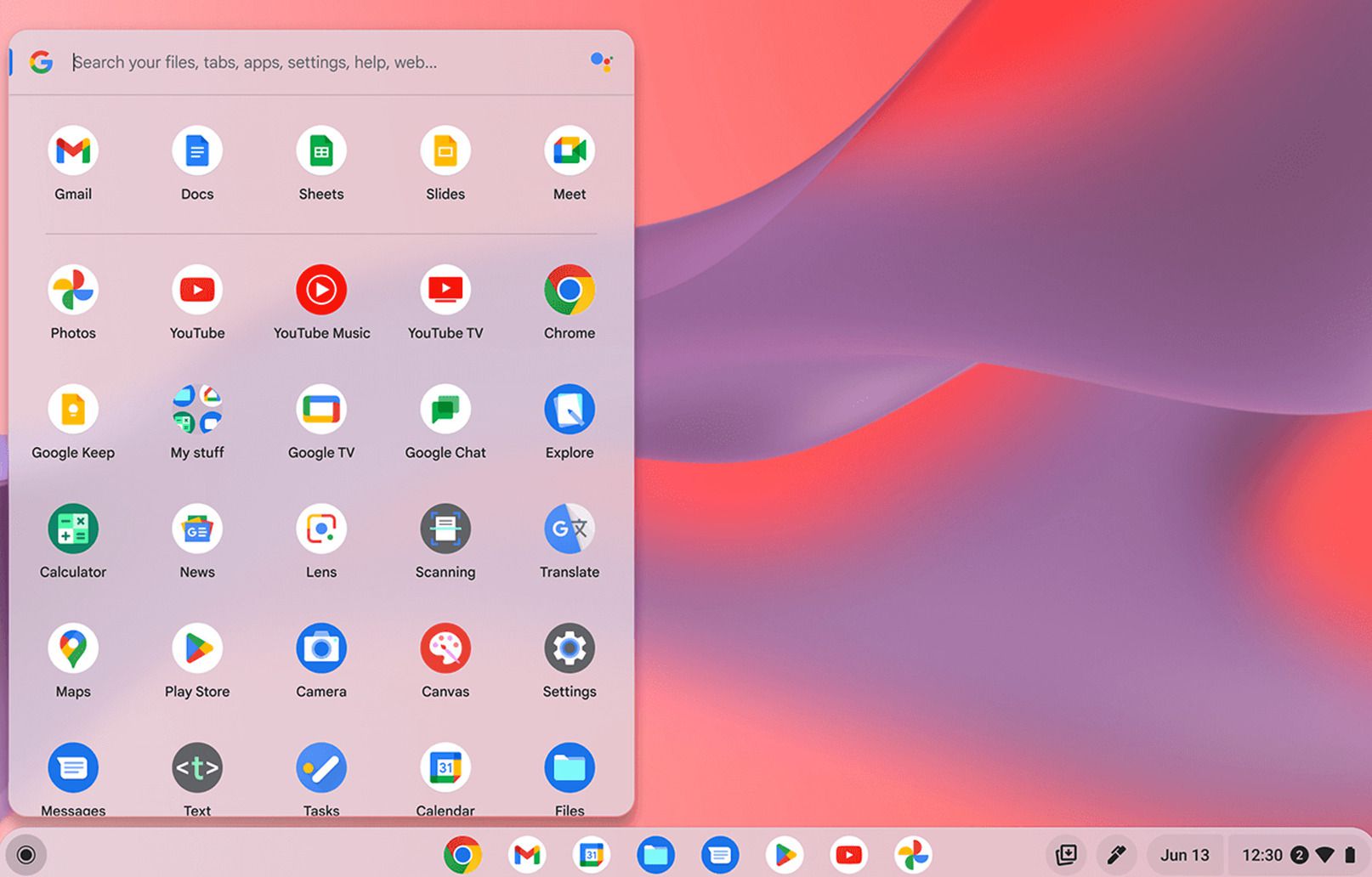Image resolution: width=1372 pixels, height=877 pixels.
Task: Open the Canvas drawing app
Action: click(x=445, y=648)
